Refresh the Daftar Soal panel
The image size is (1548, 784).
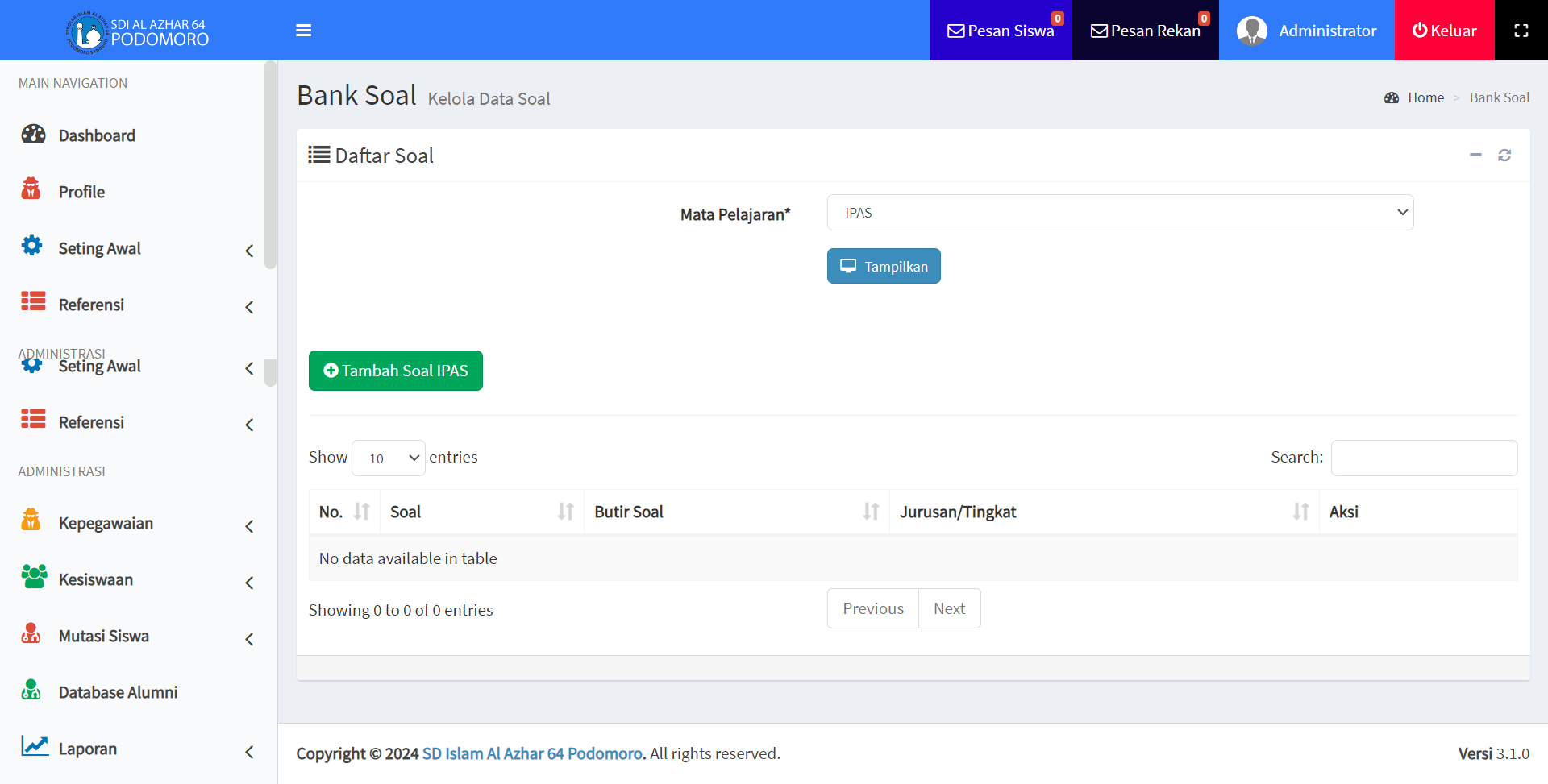point(1504,156)
